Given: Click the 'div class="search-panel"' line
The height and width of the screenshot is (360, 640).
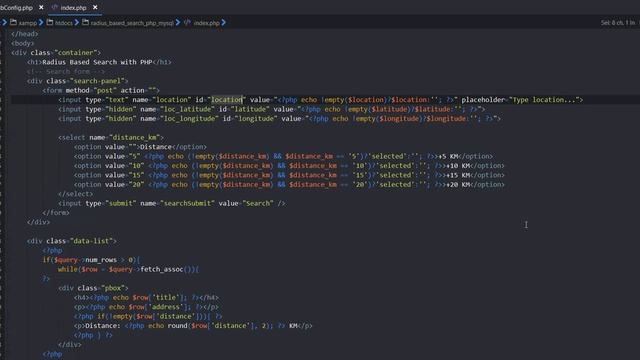Looking at the screenshot, I should pos(78,81).
